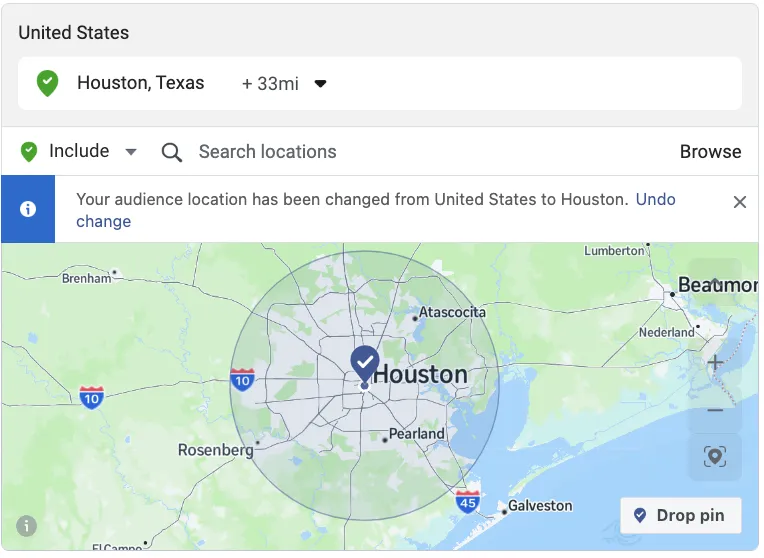
Task: Click the blue info icon in notice
Action: 28,209
